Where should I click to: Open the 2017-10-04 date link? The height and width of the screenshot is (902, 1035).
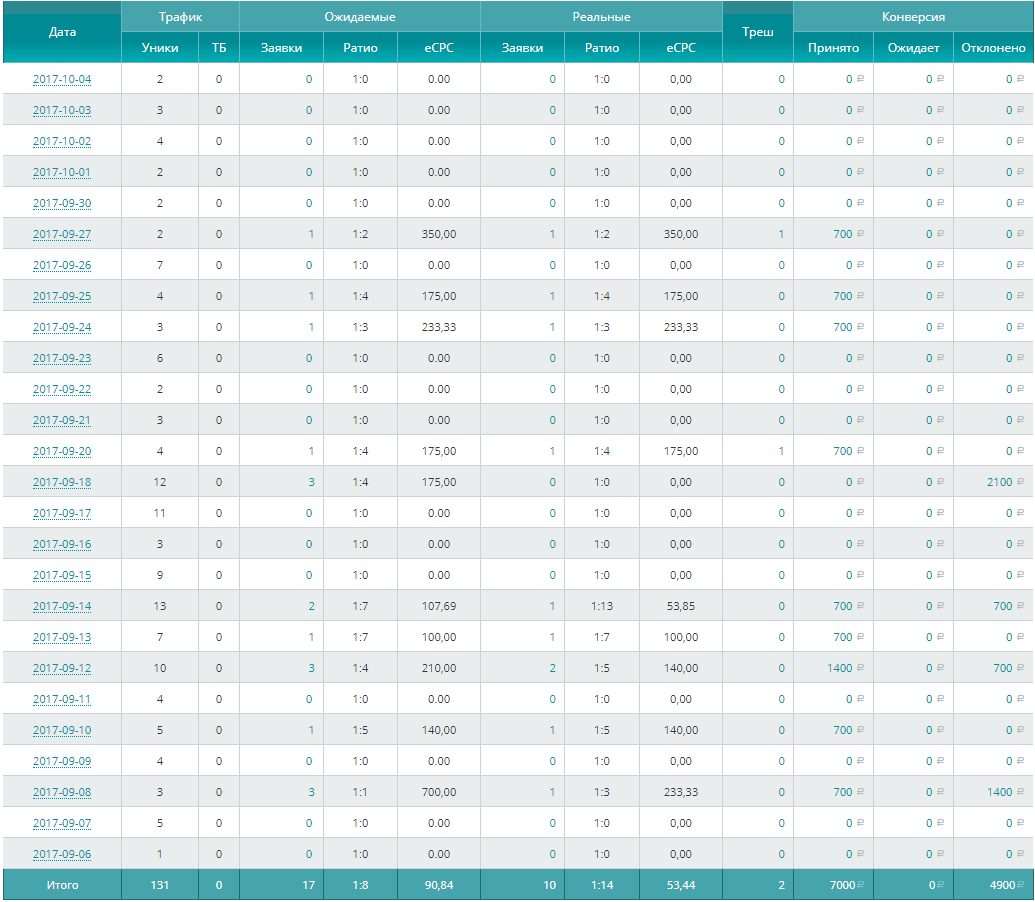coord(62,79)
